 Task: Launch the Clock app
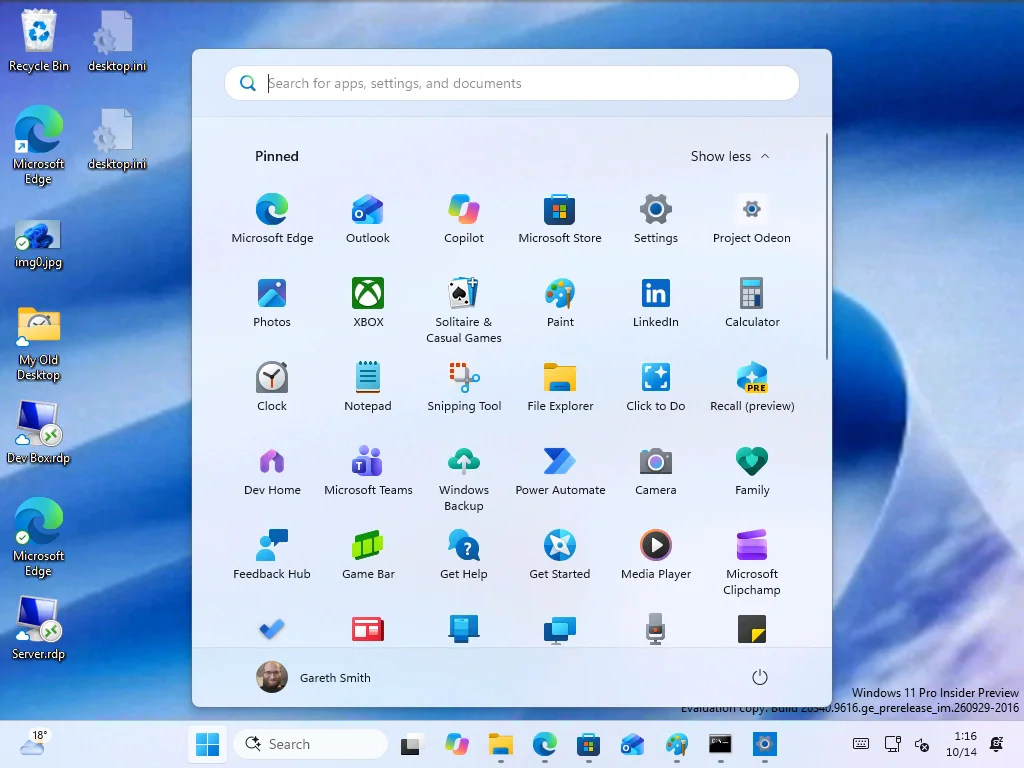click(x=272, y=387)
